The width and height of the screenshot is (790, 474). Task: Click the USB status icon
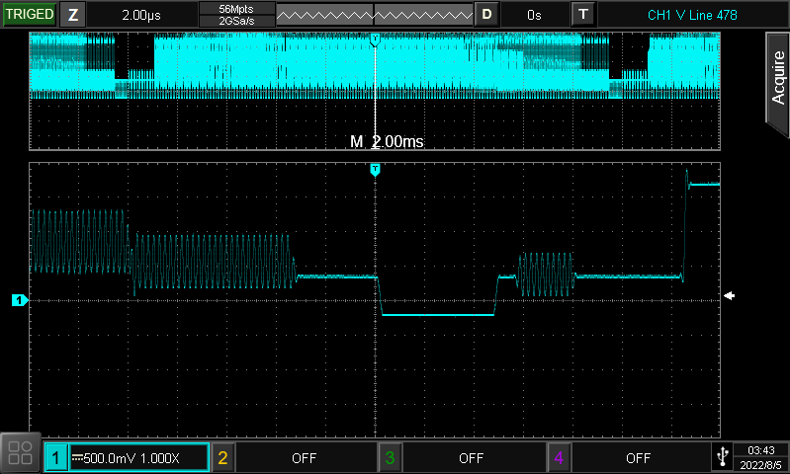point(720,457)
